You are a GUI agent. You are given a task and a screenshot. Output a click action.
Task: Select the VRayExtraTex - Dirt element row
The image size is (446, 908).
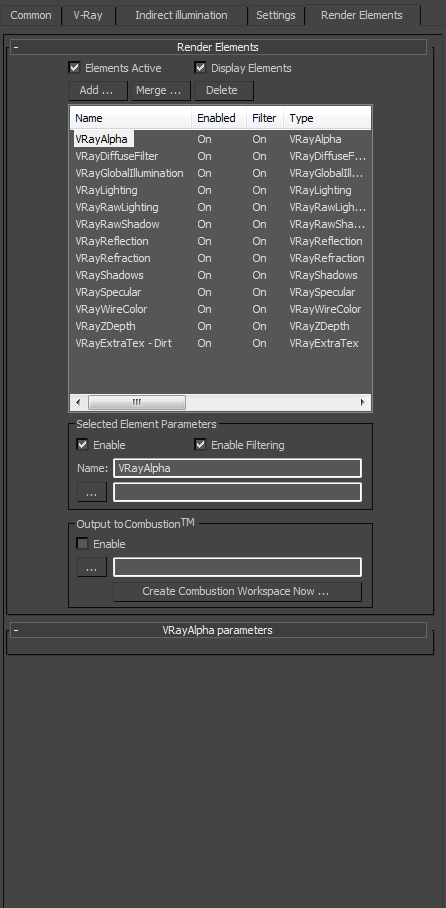click(x=220, y=343)
